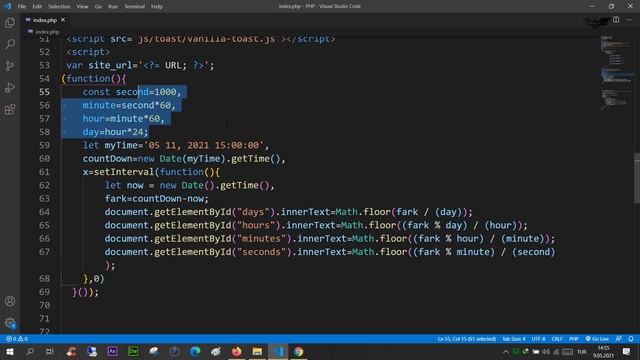Click "countDown=new Date" on line 60
Image resolution: width=640 pixels, height=360 pixels.
coord(132,159)
